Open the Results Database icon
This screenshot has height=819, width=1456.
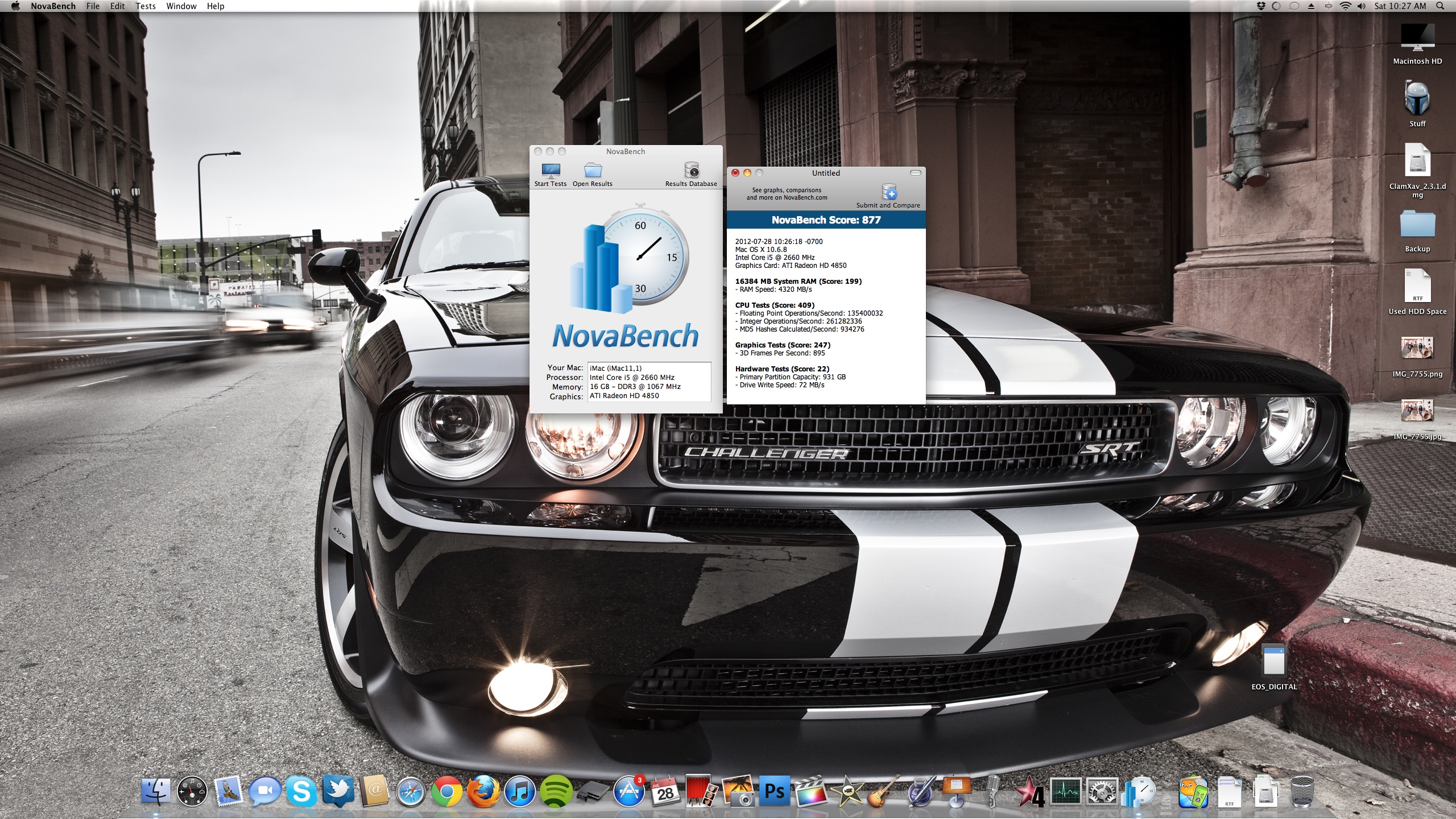[691, 171]
